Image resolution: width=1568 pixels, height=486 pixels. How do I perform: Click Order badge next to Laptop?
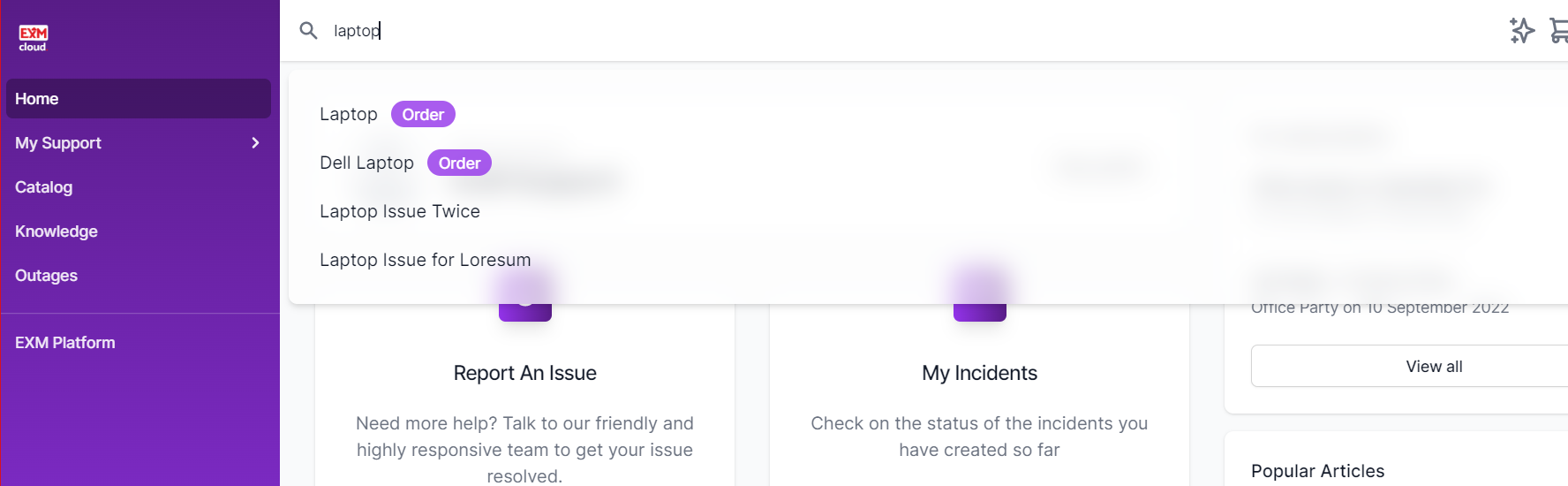coord(423,114)
